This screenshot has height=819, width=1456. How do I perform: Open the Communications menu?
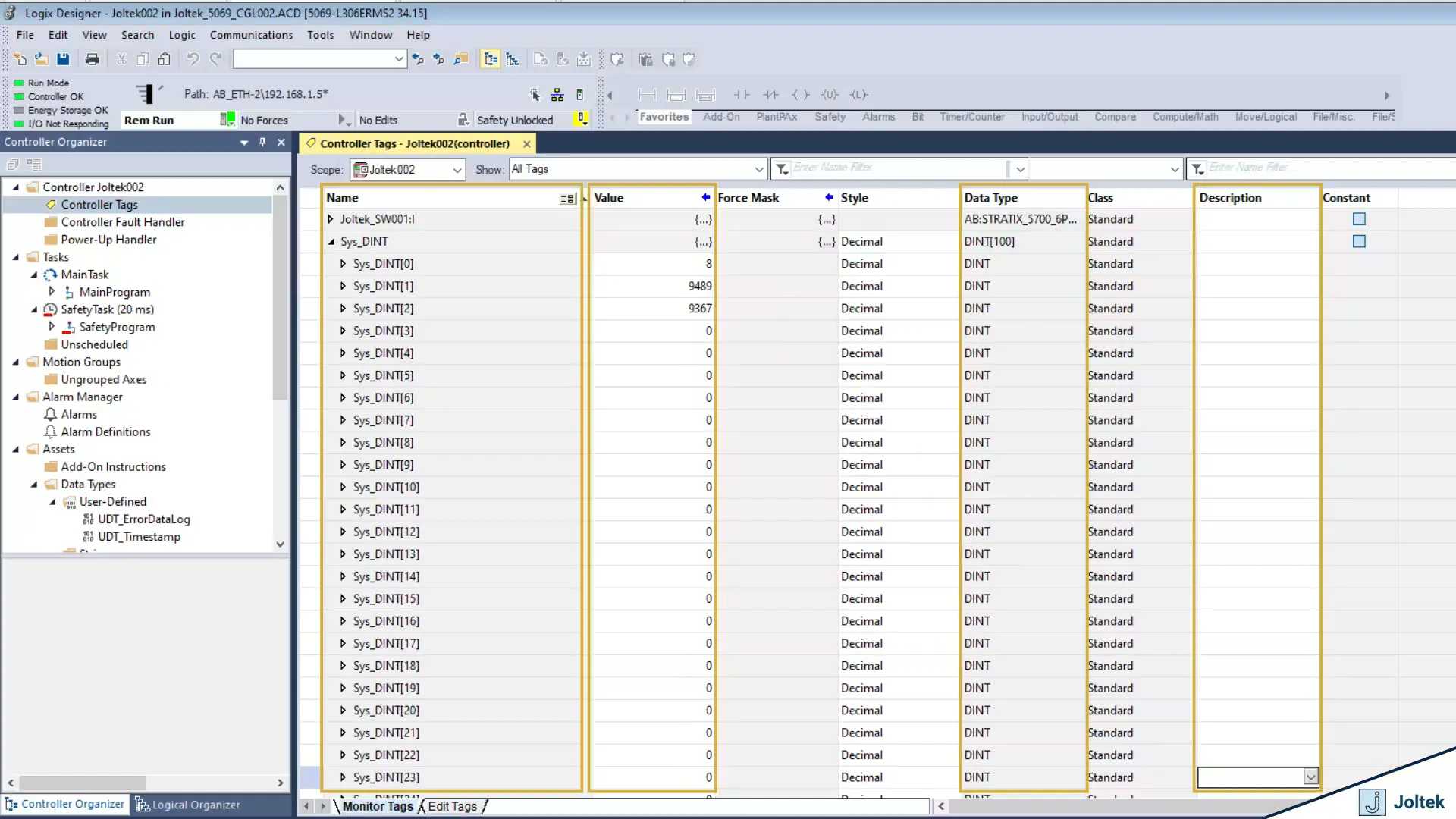(x=251, y=35)
